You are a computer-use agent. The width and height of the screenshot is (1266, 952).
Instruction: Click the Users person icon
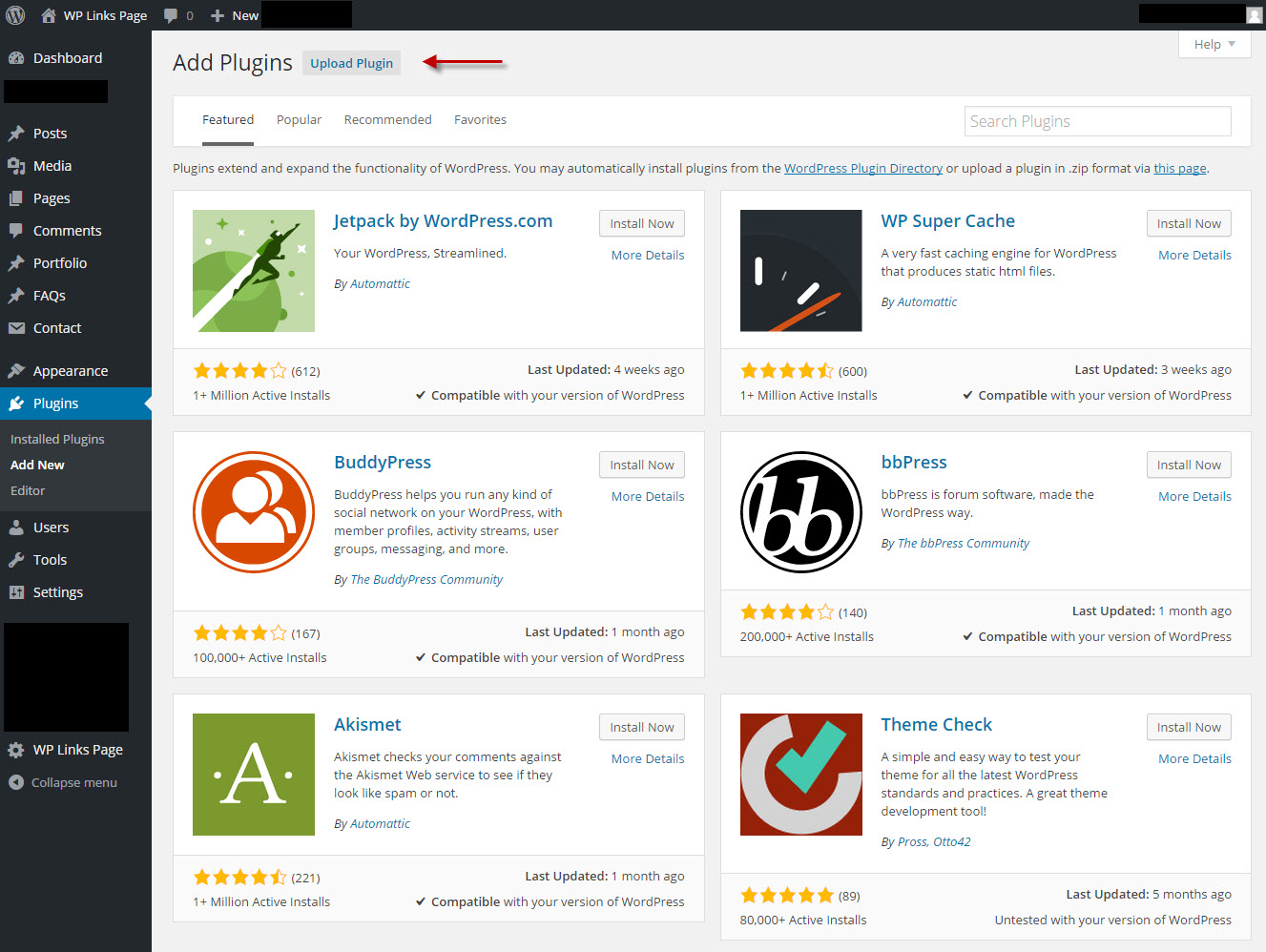tap(16, 528)
